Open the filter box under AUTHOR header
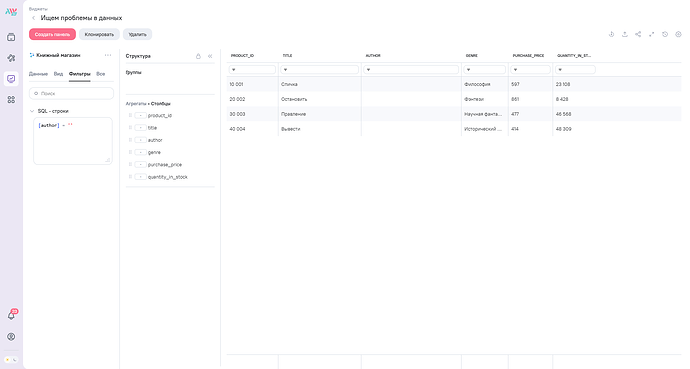Image resolution: width=690 pixels, height=369 pixels. pos(411,69)
